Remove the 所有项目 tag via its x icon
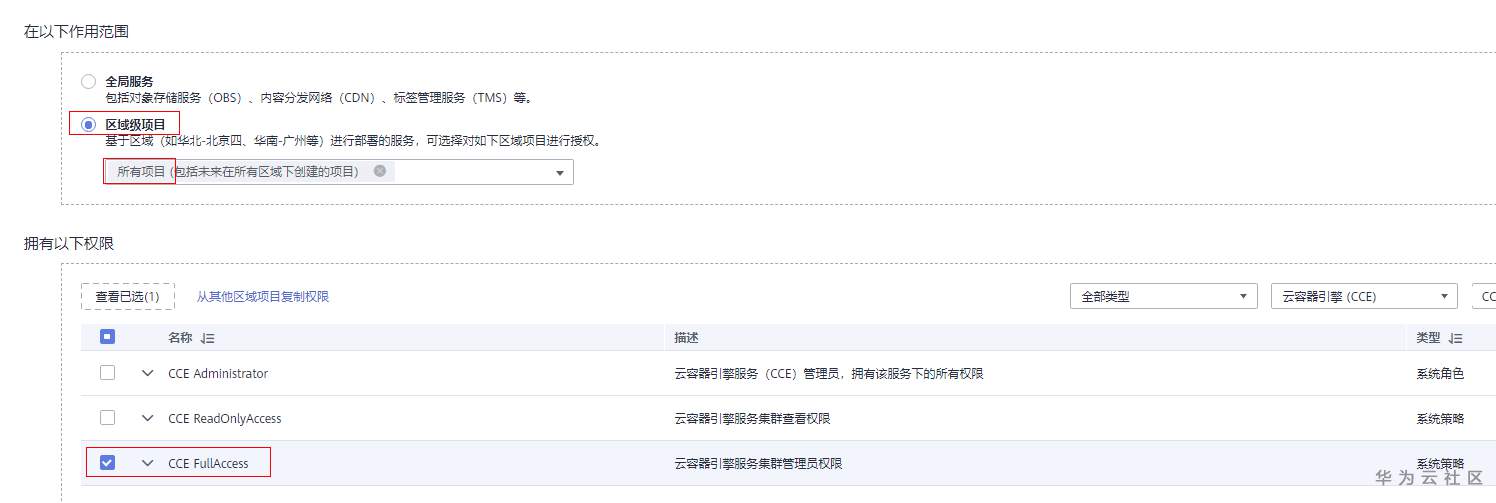This screenshot has width=1496, height=503. (380, 171)
